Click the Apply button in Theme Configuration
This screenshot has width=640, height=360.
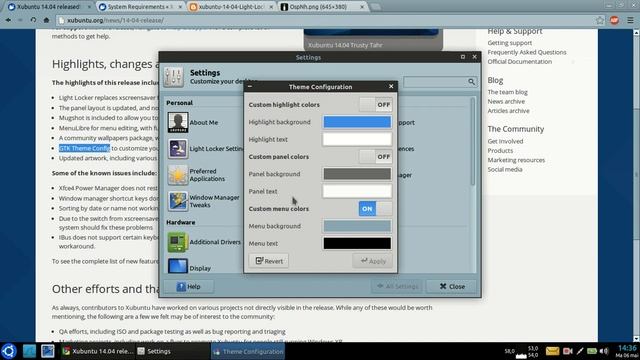coord(373,261)
